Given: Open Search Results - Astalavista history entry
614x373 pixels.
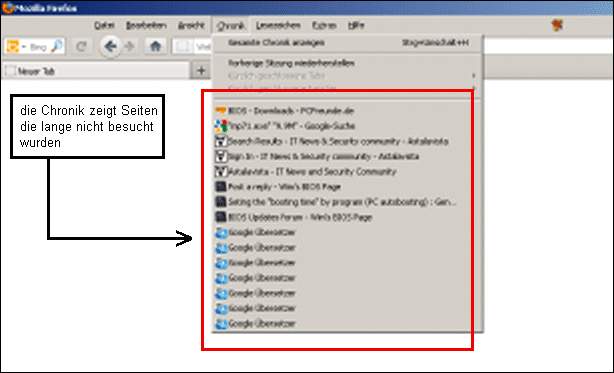Looking at the screenshot, I should 347,141.
